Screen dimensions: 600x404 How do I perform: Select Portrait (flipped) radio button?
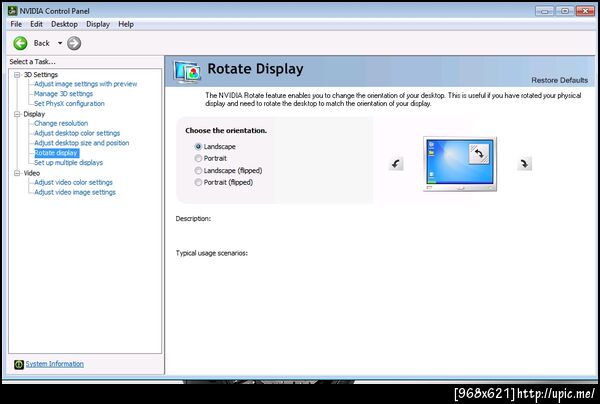198,182
